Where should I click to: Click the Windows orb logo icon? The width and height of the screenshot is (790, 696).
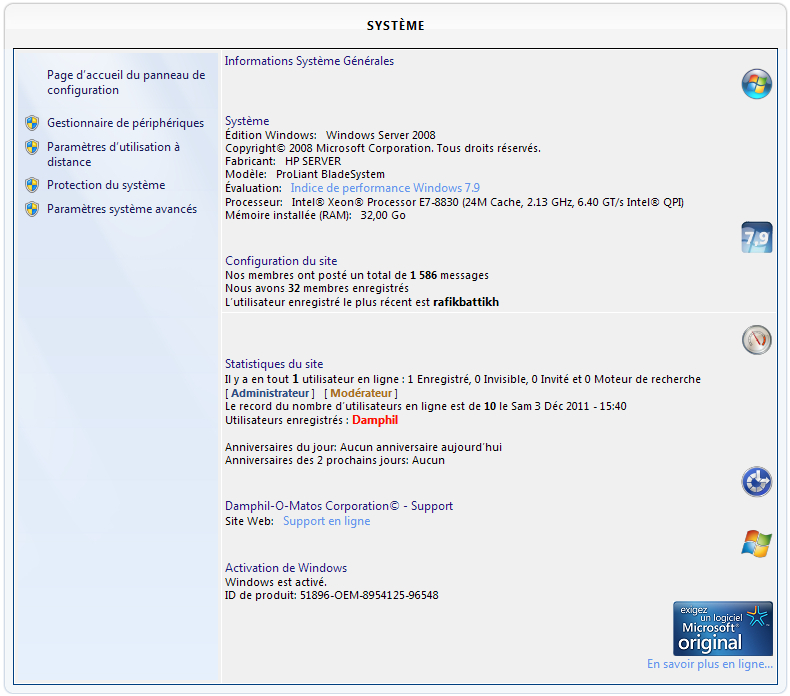756,84
